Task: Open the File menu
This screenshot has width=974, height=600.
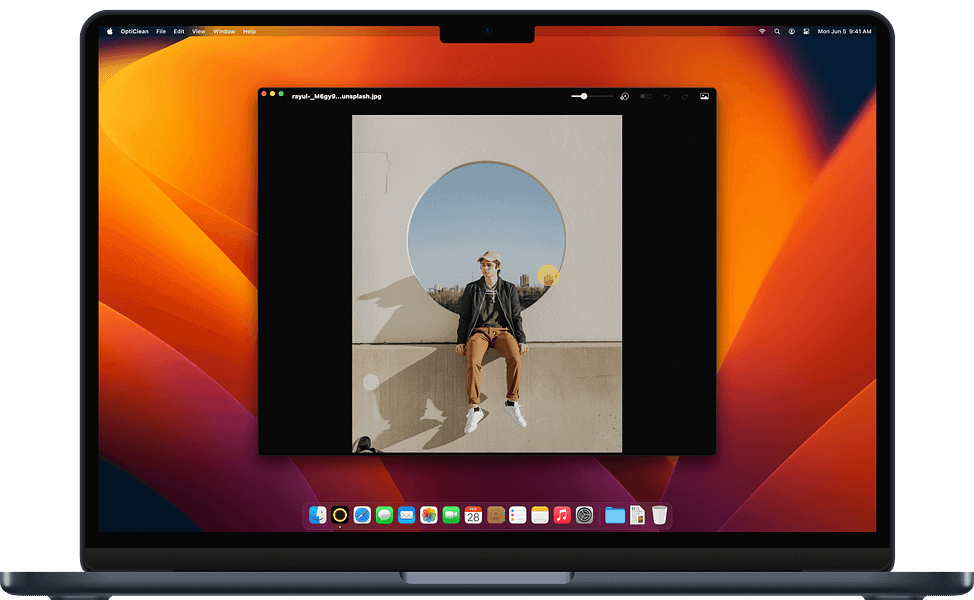Action: tap(161, 31)
